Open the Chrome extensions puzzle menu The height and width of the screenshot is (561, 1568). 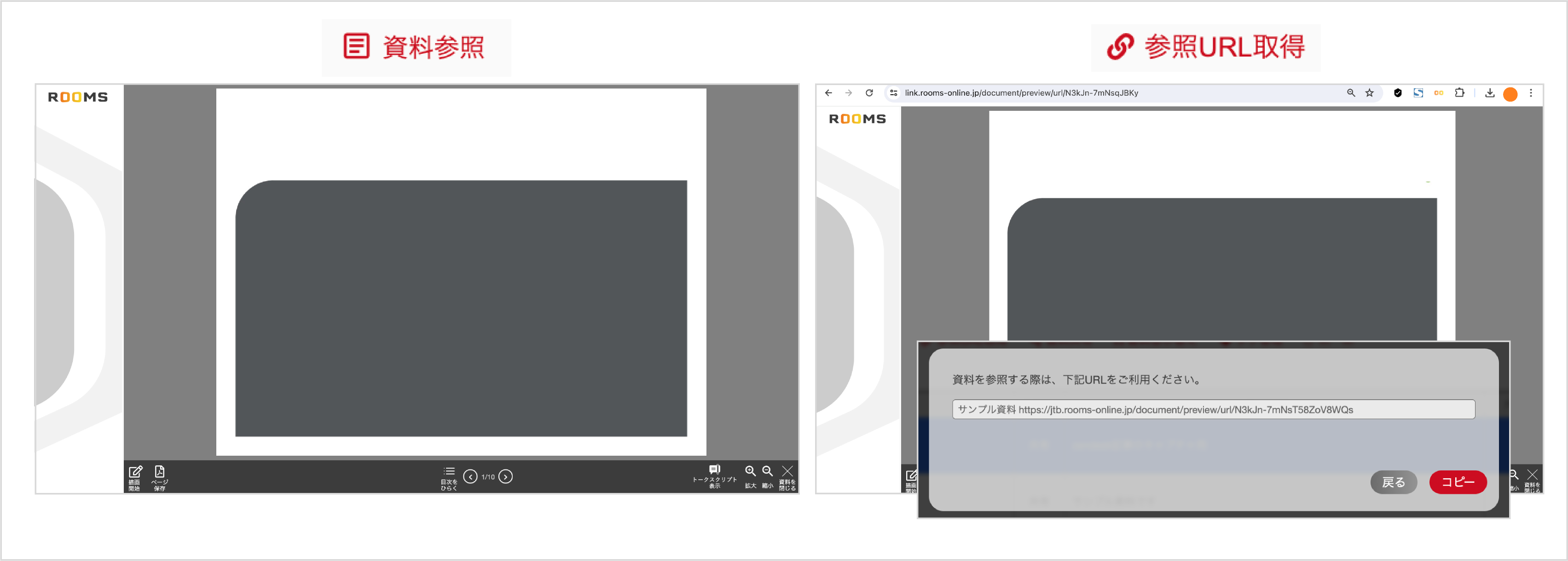tap(1459, 93)
